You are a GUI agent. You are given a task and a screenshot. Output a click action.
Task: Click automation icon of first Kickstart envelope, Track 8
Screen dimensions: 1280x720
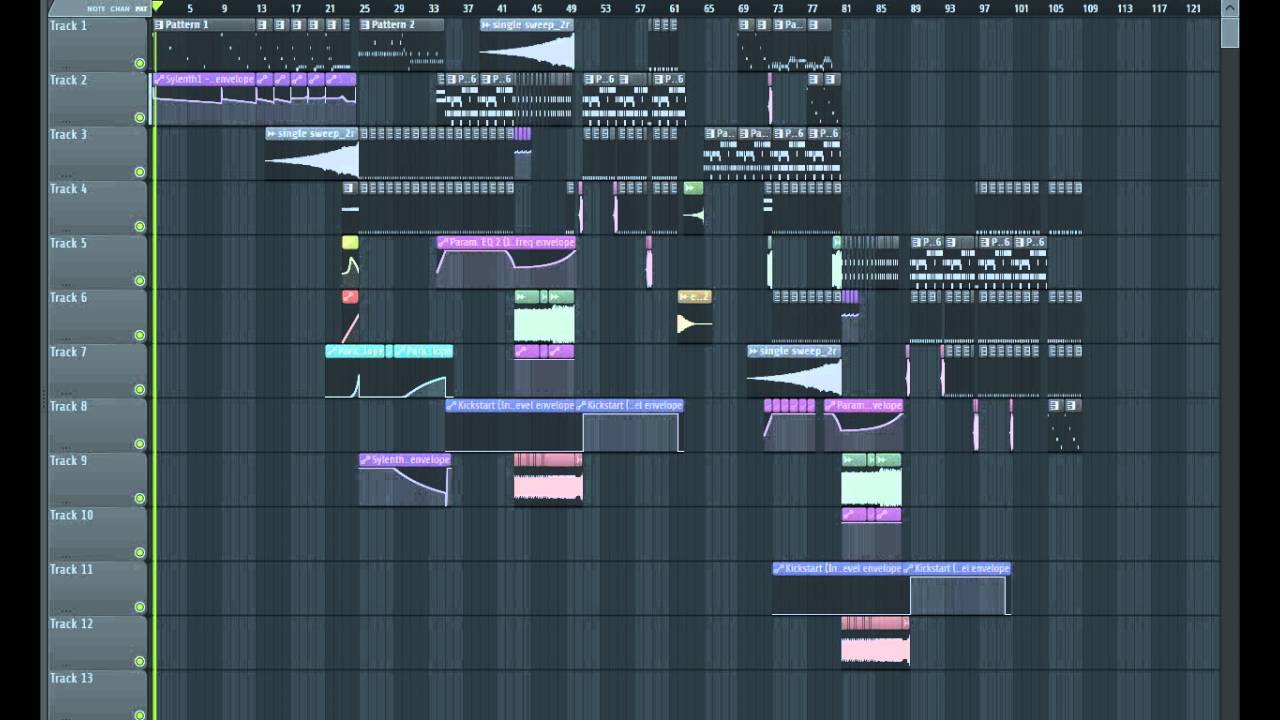(x=451, y=406)
